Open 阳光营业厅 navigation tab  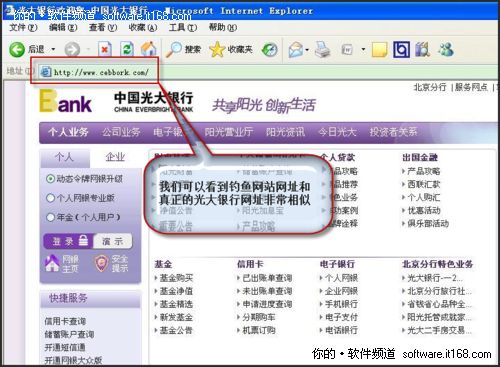click(229, 132)
